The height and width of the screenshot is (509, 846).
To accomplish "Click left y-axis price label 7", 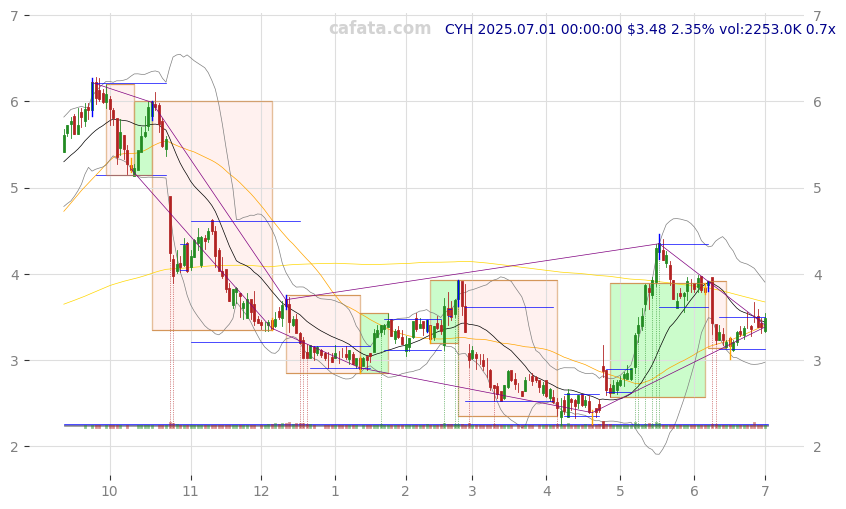I will pos(15,16).
